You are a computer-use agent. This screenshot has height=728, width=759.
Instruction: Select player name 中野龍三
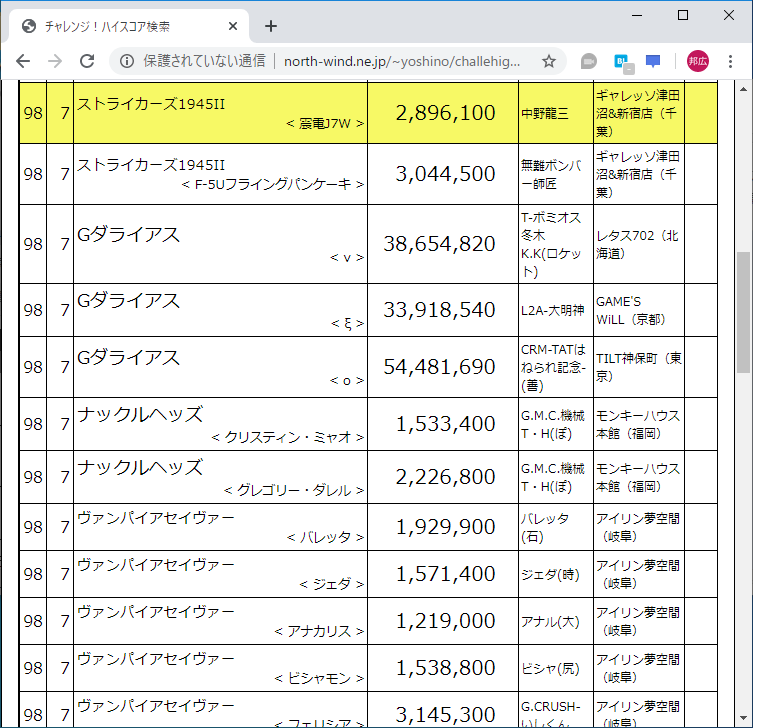click(545, 114)
